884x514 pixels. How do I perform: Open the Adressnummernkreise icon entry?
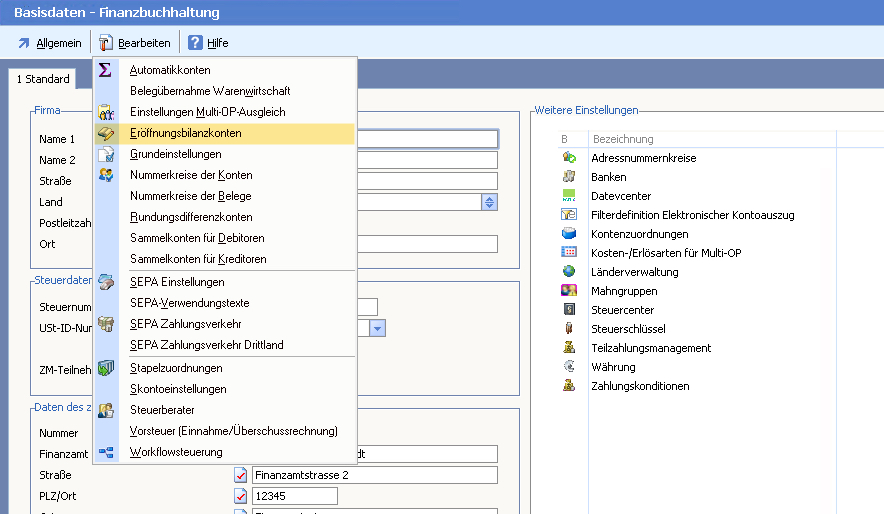(x=569, y=158)
